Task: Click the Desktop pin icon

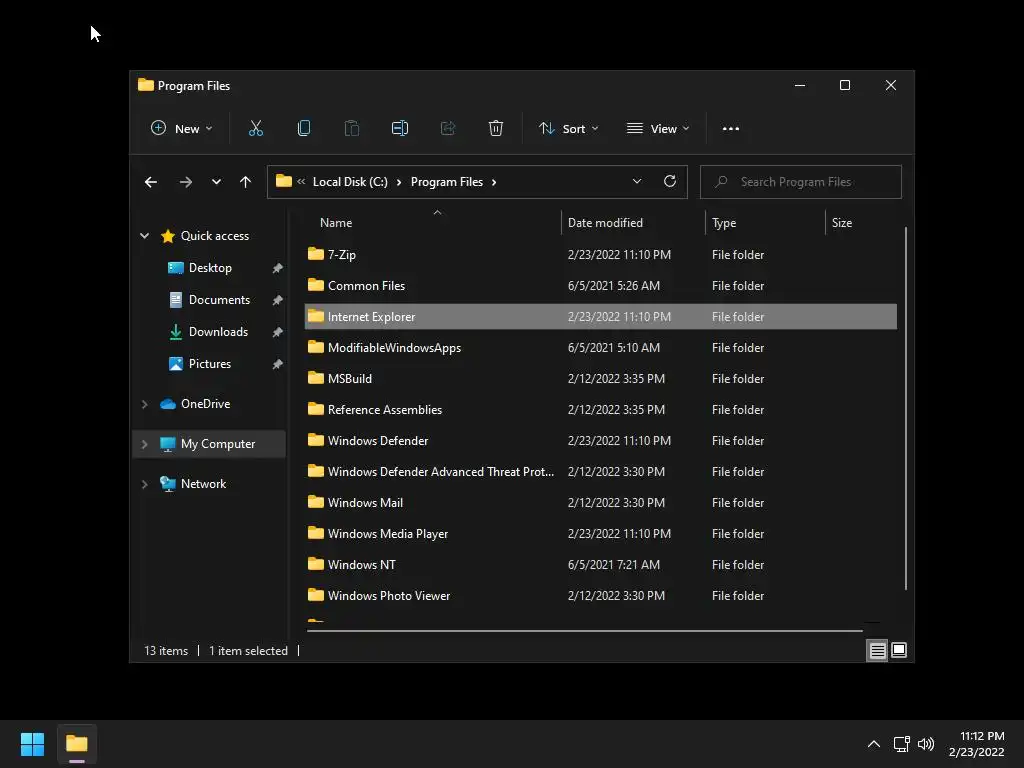Action: pos(278,268)
